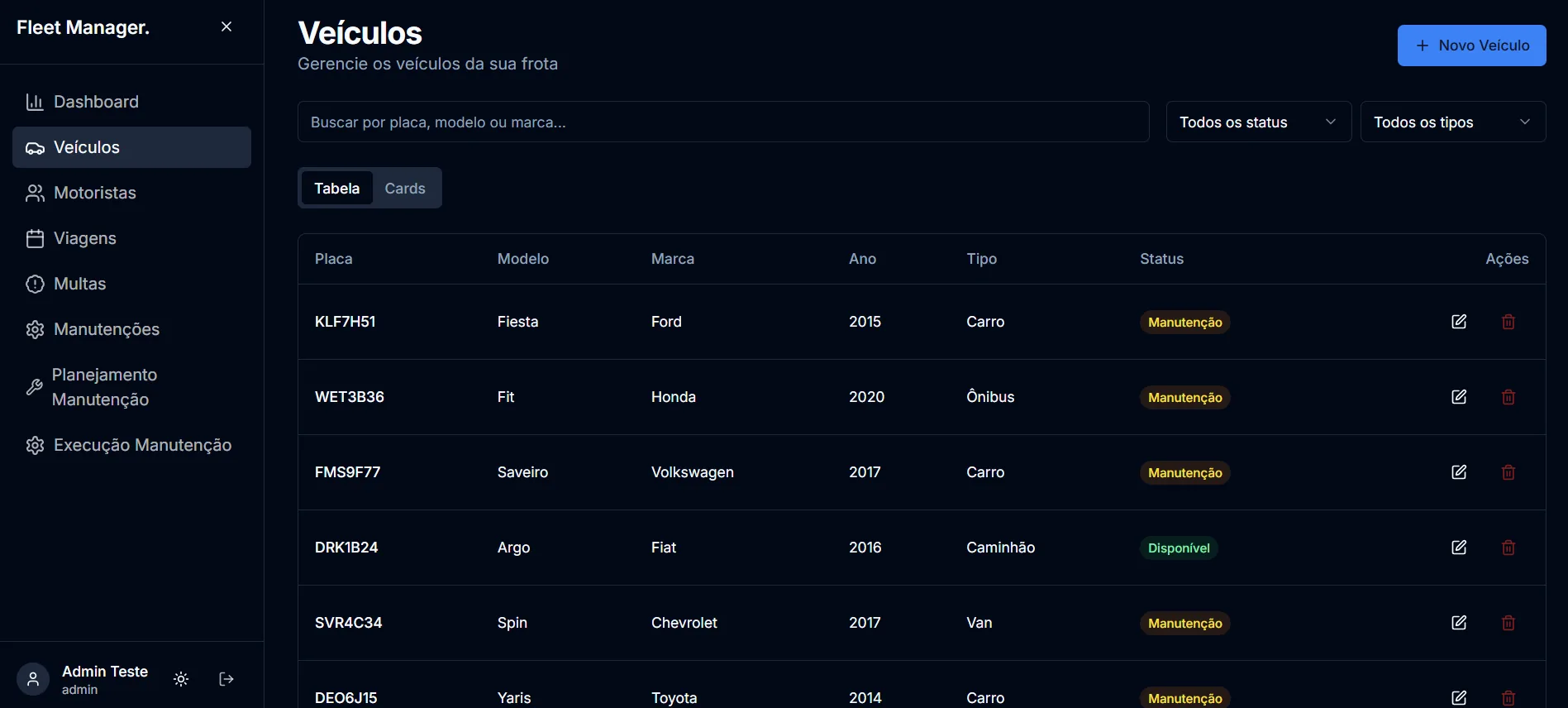The width and height of the screenshot is (1568, 708).
Task: Click the Volkswagen brand cell
Action: tap(693, 472)
